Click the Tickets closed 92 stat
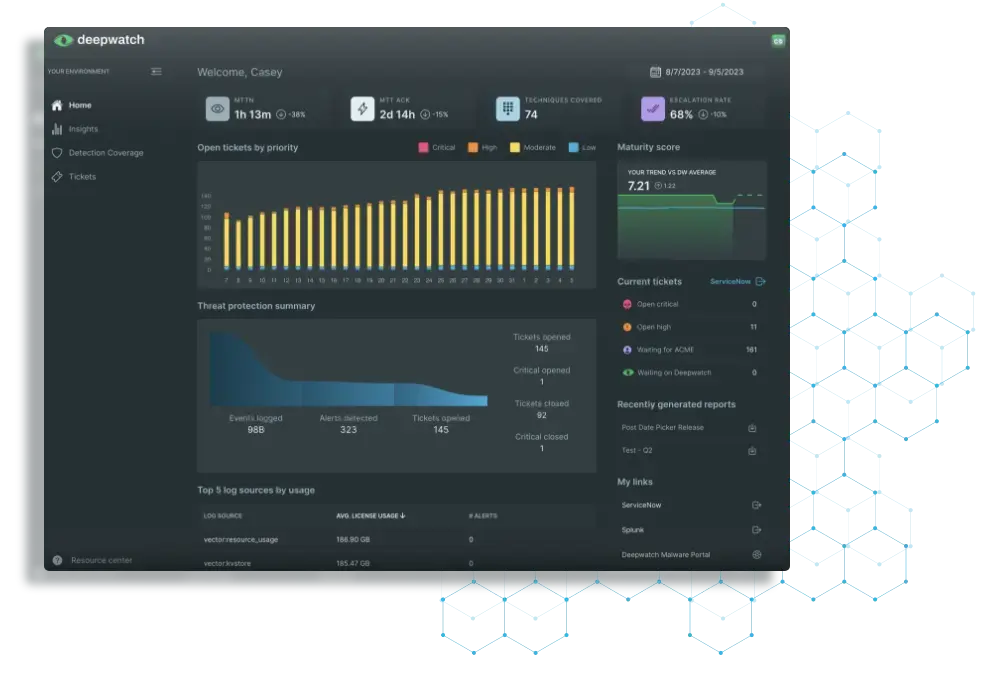 tap(541, 409)
